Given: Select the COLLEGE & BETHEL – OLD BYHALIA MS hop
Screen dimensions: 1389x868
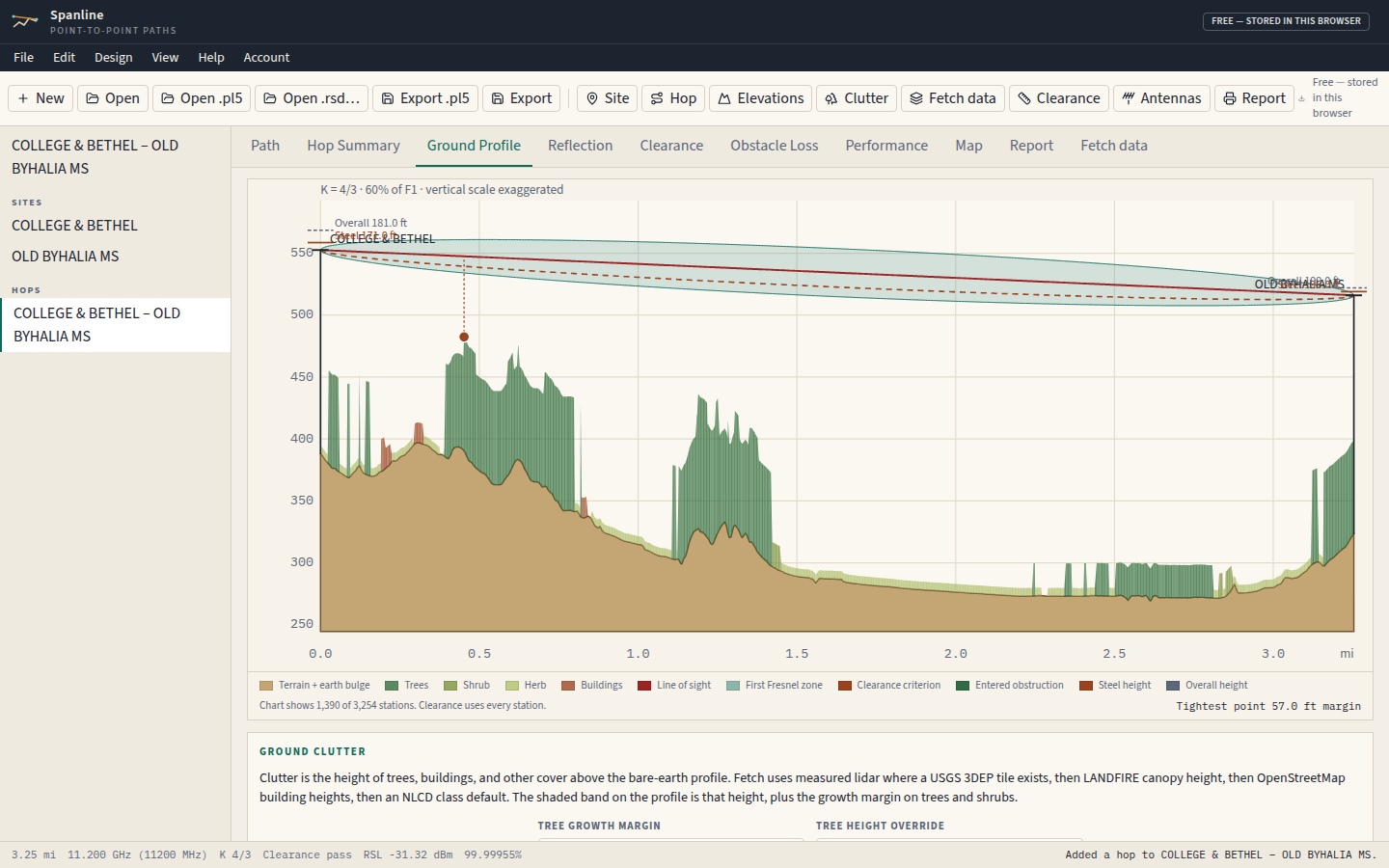Looking at the screenshot, I should (x=116, y=325).
